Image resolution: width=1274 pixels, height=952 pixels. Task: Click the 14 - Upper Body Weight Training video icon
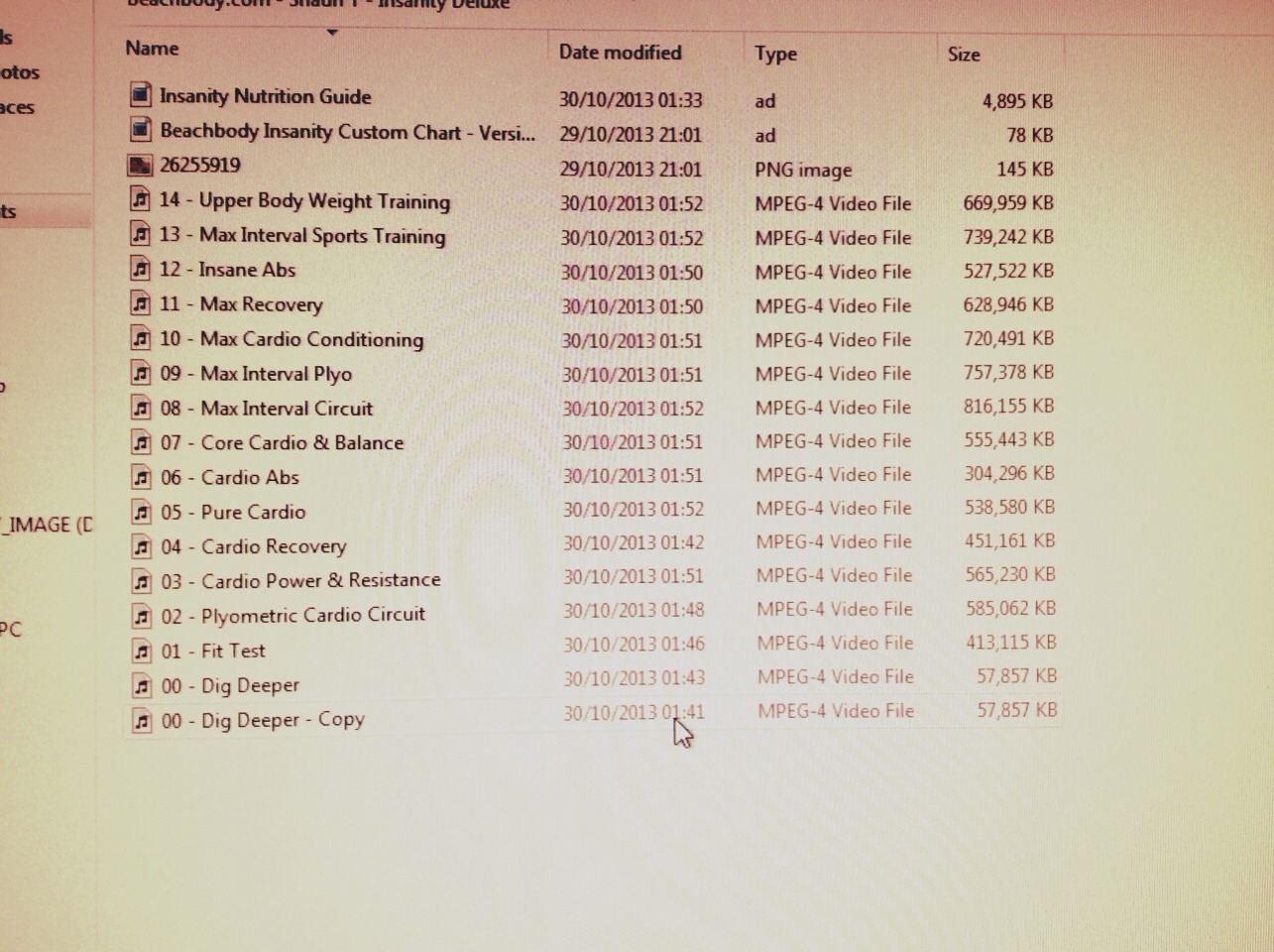pyautogui.click(x=141, y=199)
